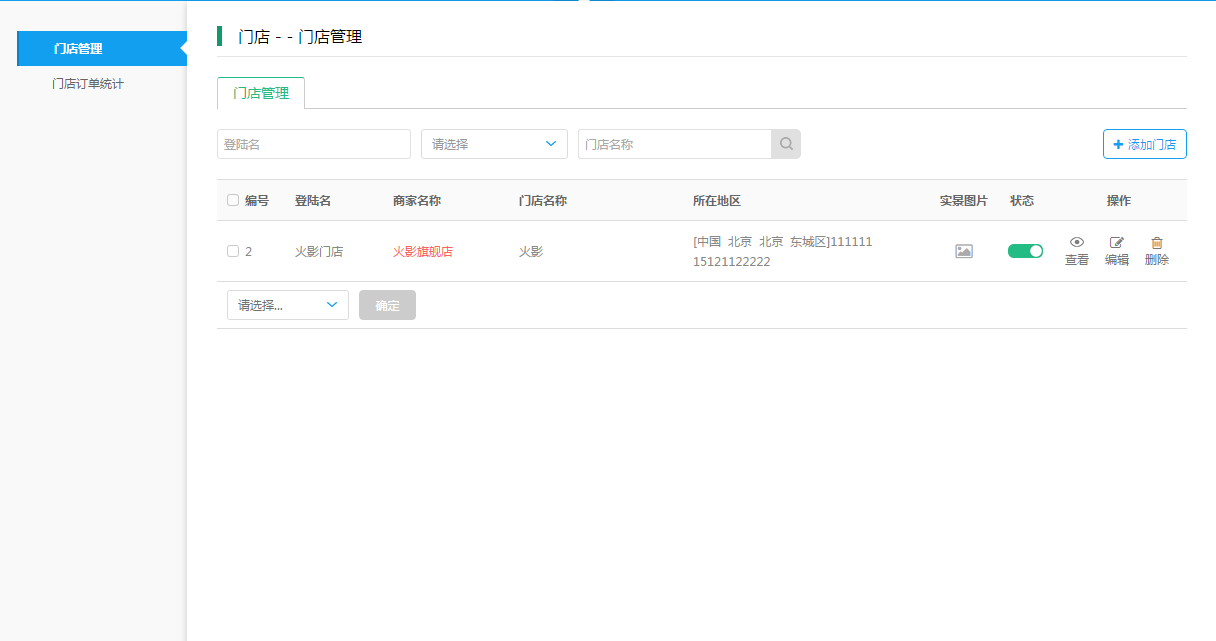Screen dimensions: 1216x641
Task: View details via the eye icon 查看
Action: (1077, 251)
